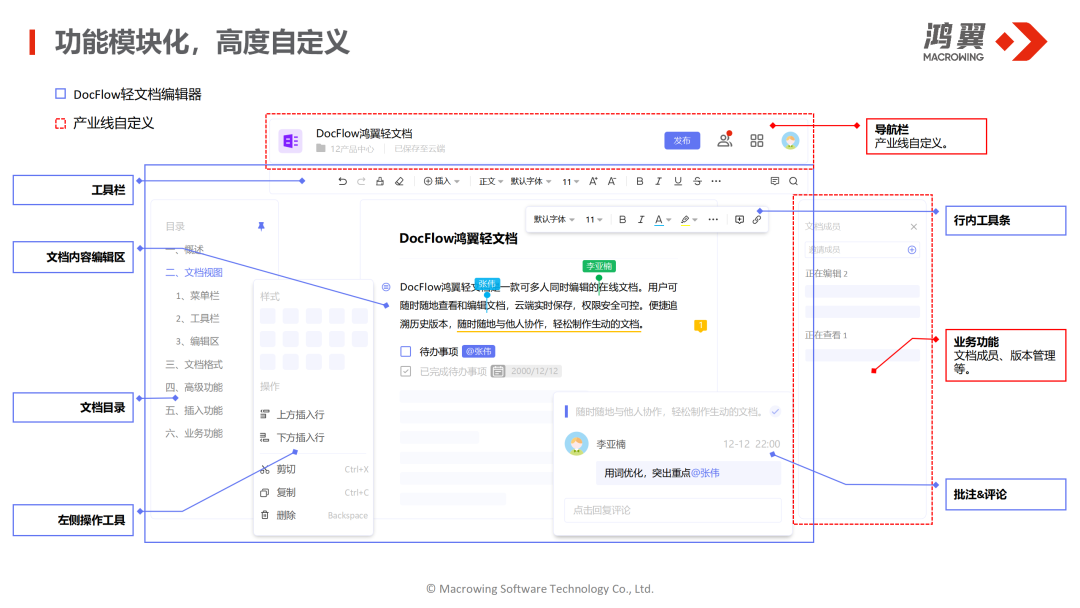Click the document title DocFlow鸿翼轻文档 in the editor
The image size is (1080, 608).
point(458,238)
